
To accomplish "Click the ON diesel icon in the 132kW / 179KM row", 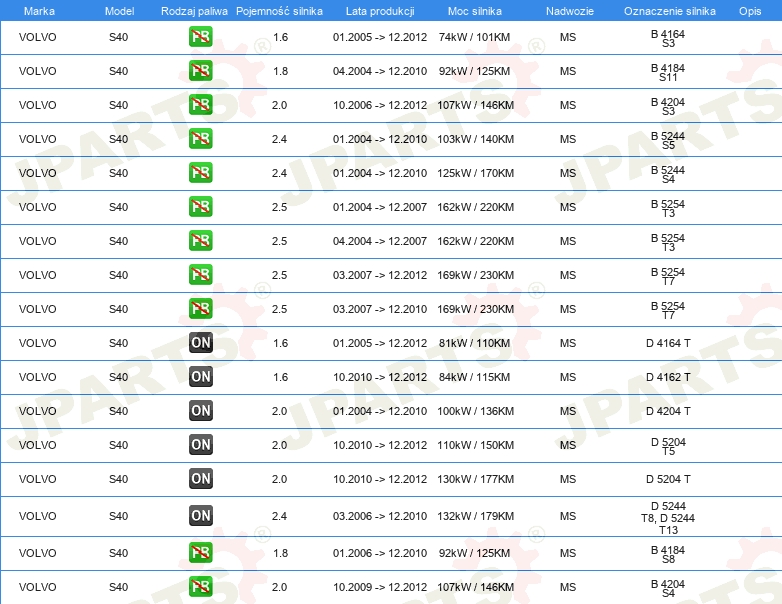I will click(x=200, y=516).
